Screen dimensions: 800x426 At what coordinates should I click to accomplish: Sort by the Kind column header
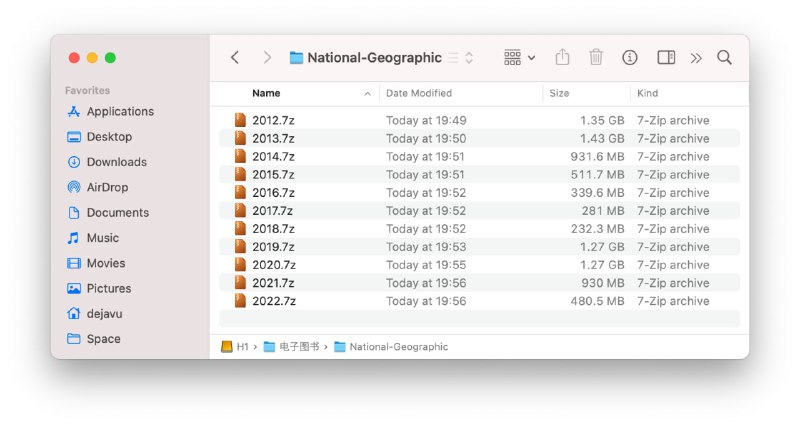[x=647, y=93]
